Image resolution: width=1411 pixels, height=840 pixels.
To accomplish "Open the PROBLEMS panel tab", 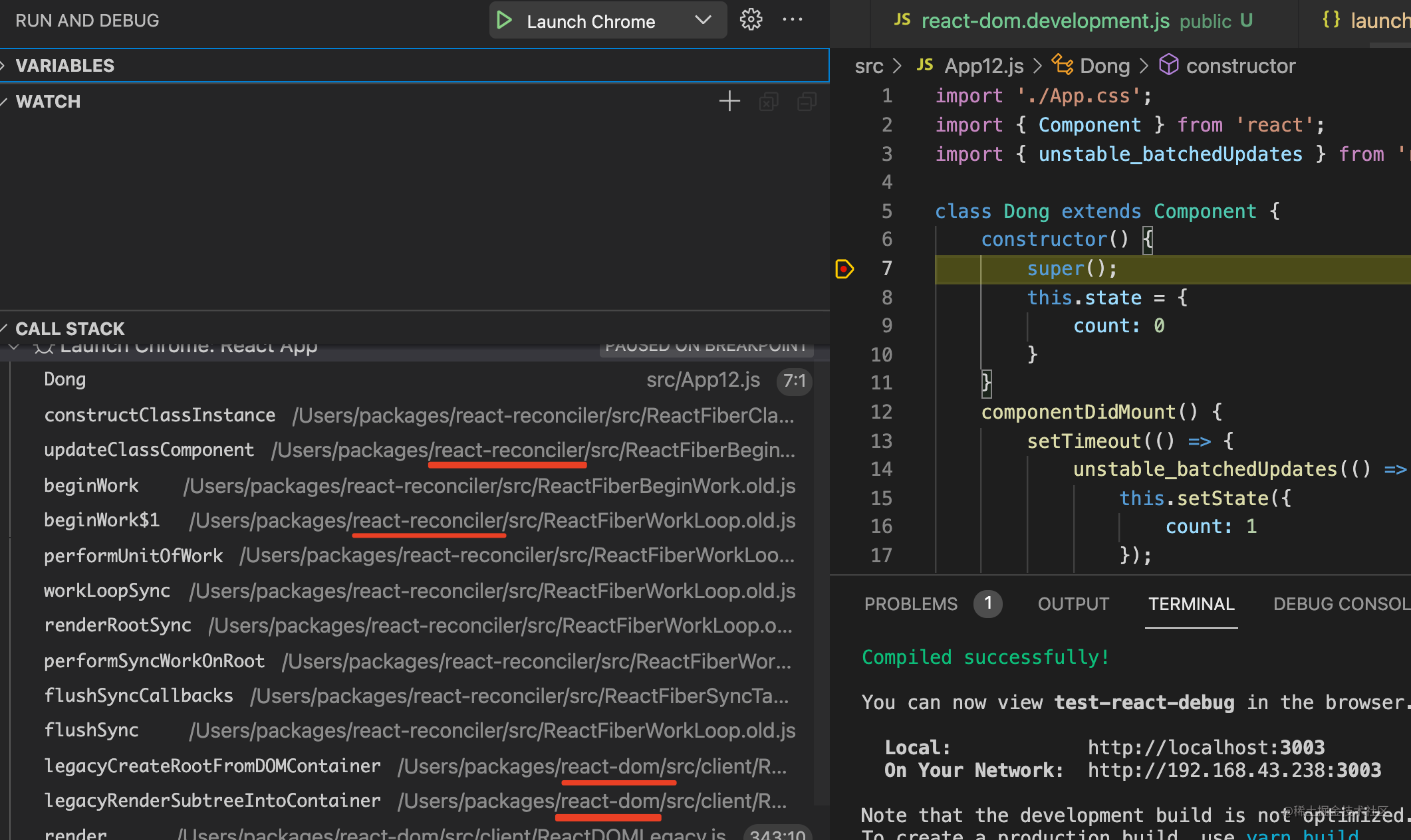I will (x=910, y=604).
